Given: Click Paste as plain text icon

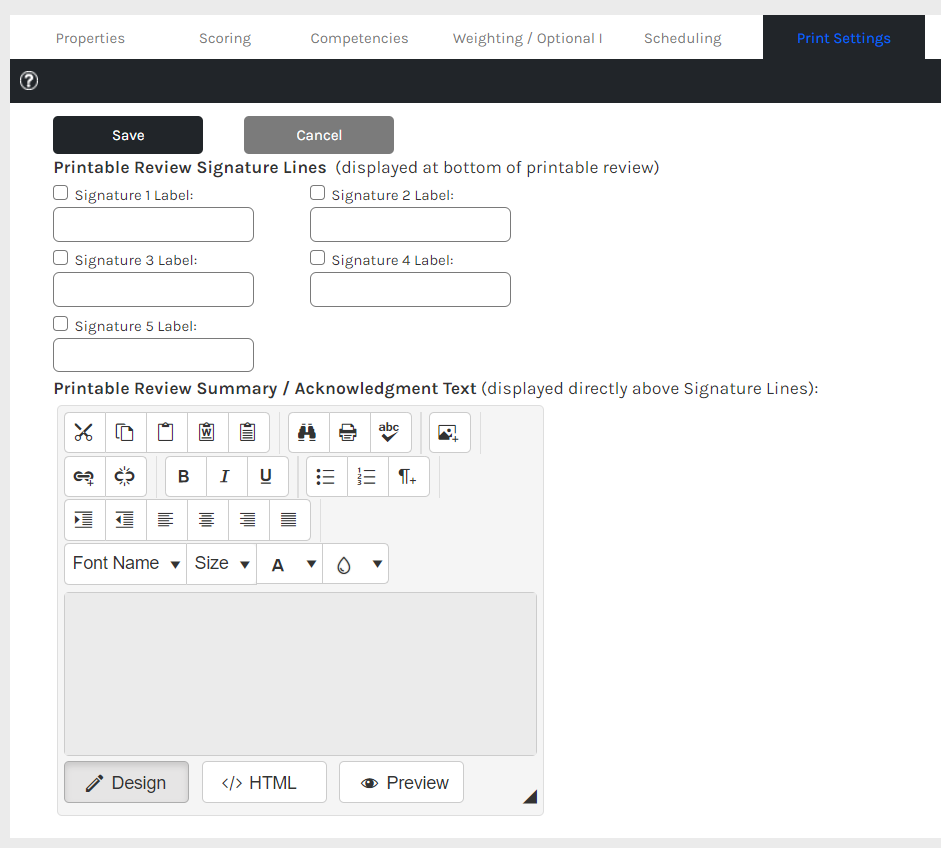Looking at the screenshot, I should click(x=248, y=432).
